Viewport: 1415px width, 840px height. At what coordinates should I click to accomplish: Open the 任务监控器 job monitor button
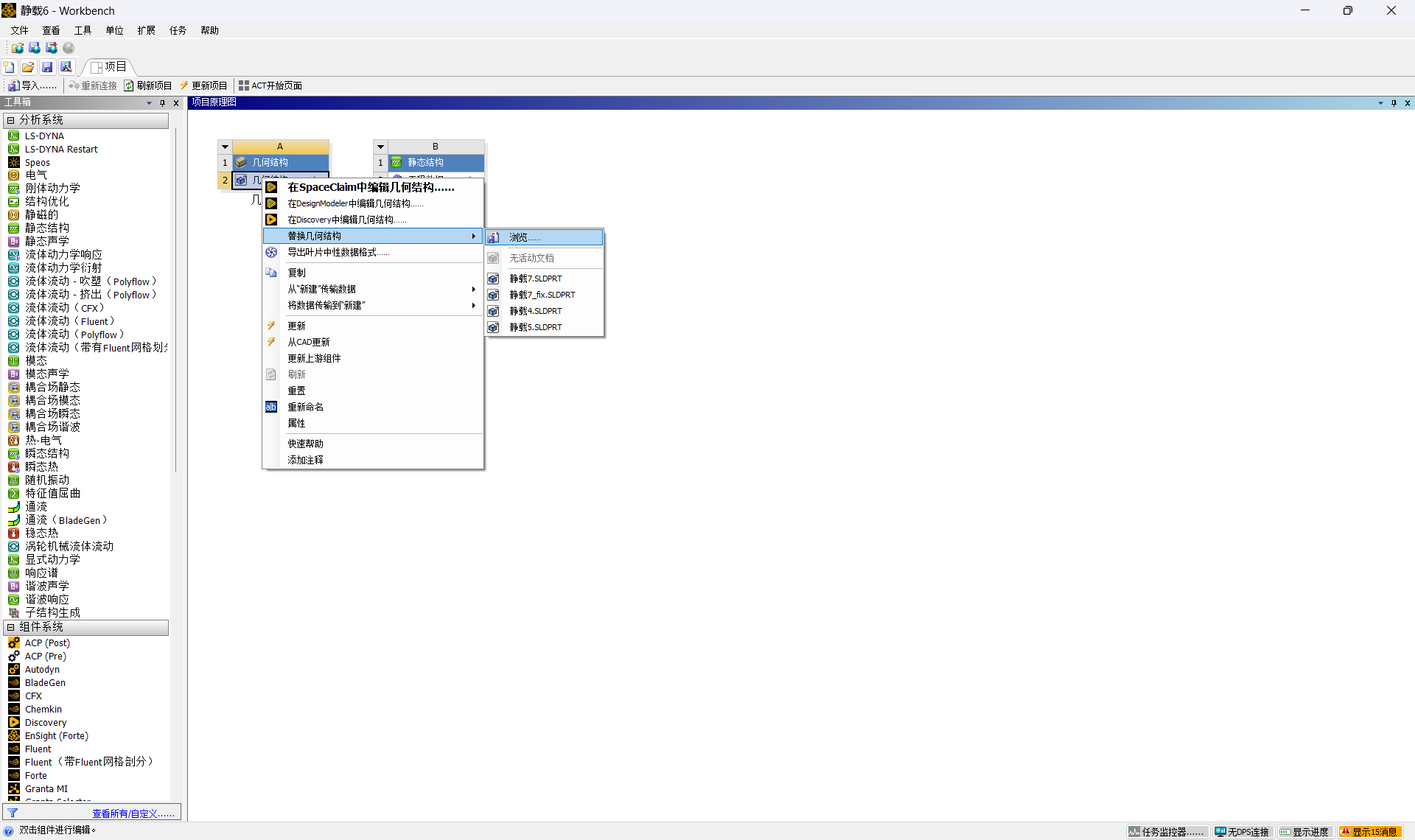click(1167, 831)
